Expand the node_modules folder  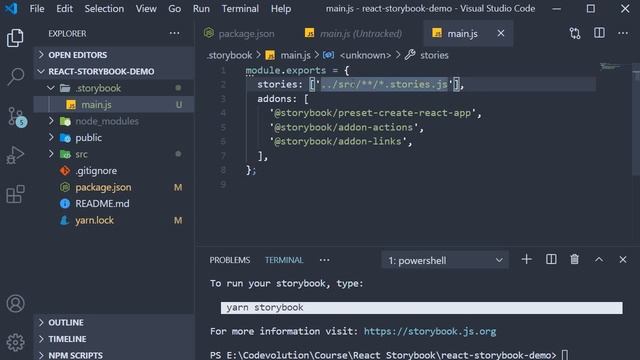[x=114, y=121]
